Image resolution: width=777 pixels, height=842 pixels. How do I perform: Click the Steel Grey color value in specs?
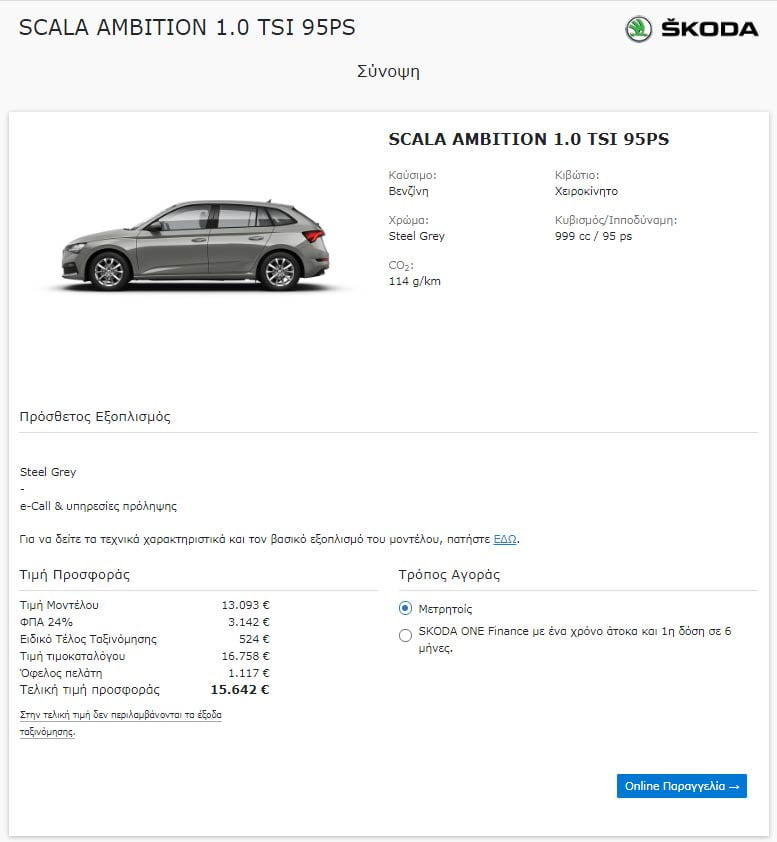tap(417, 236)
